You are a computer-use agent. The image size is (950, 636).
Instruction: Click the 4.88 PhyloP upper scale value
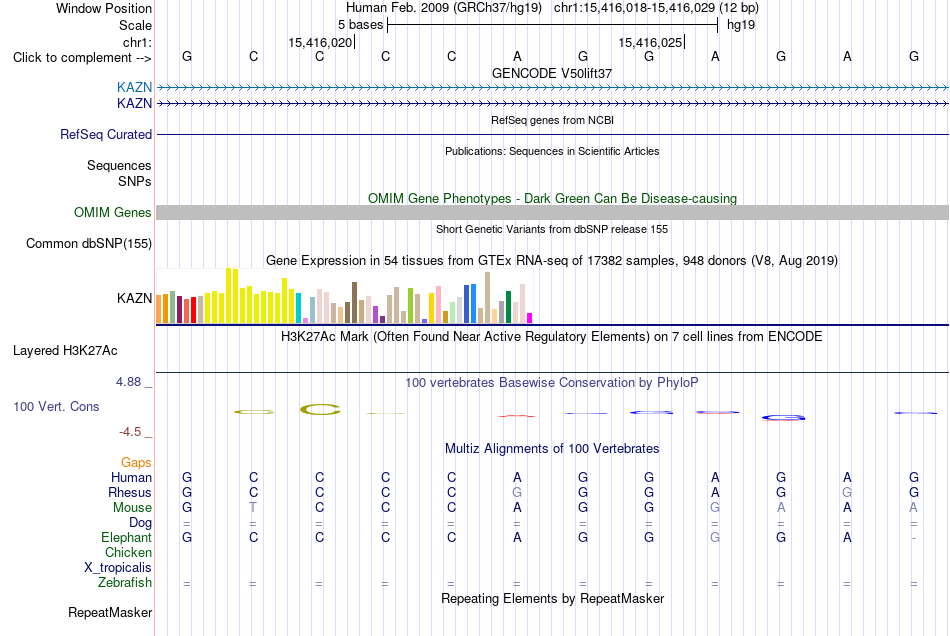click(x=128, y=382)
